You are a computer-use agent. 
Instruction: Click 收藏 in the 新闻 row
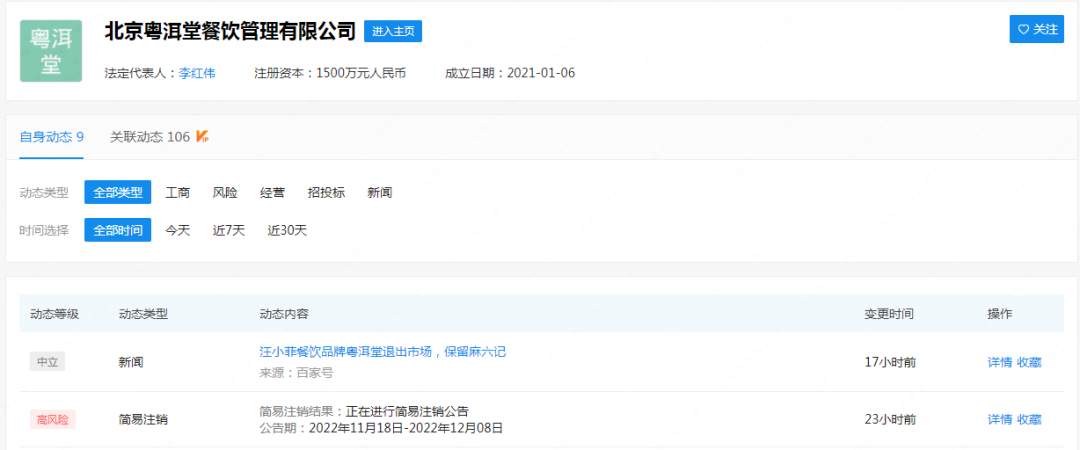click(1029, 362)
